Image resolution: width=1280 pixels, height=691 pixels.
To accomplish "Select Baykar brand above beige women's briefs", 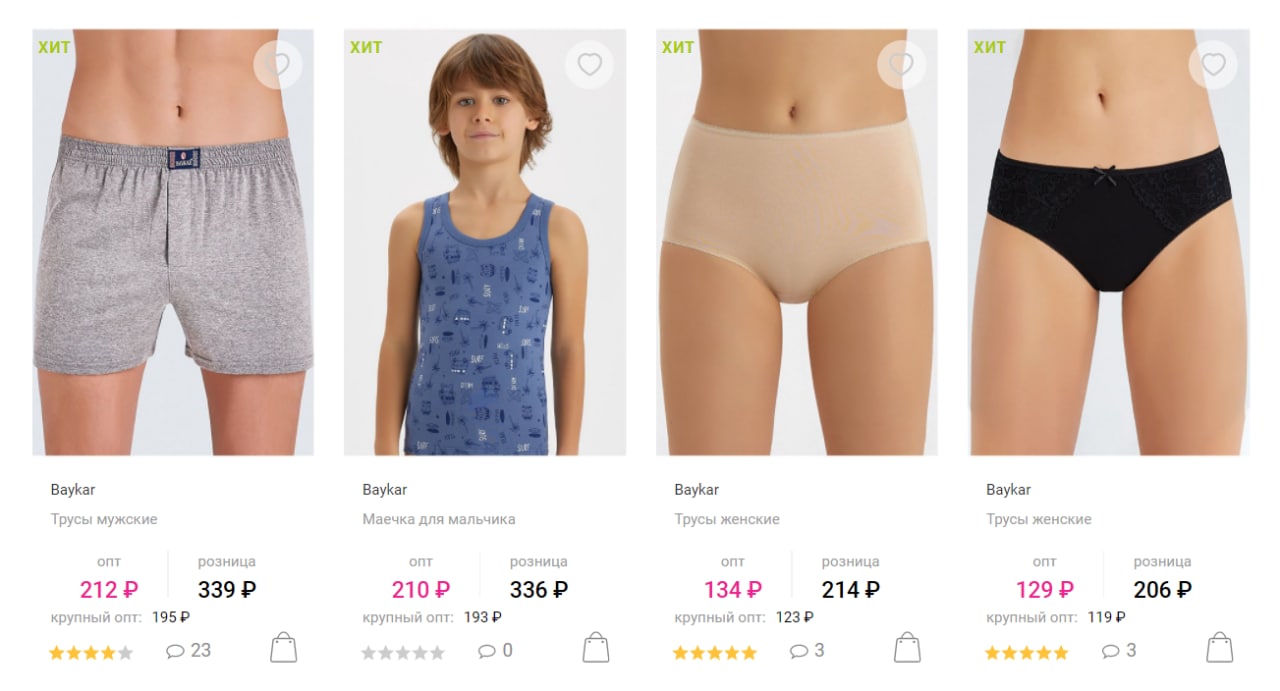I will (697, 490).
